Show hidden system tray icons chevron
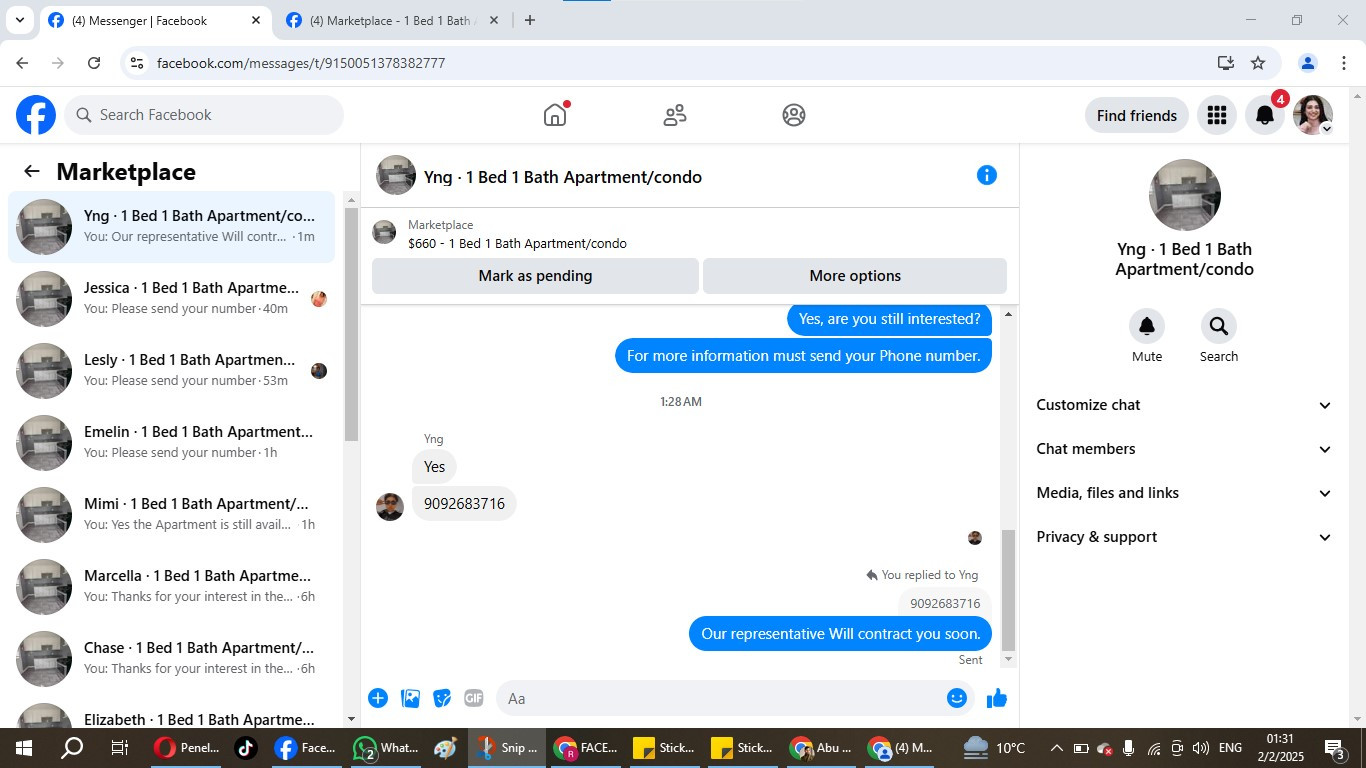 [x=1056, y=748]
